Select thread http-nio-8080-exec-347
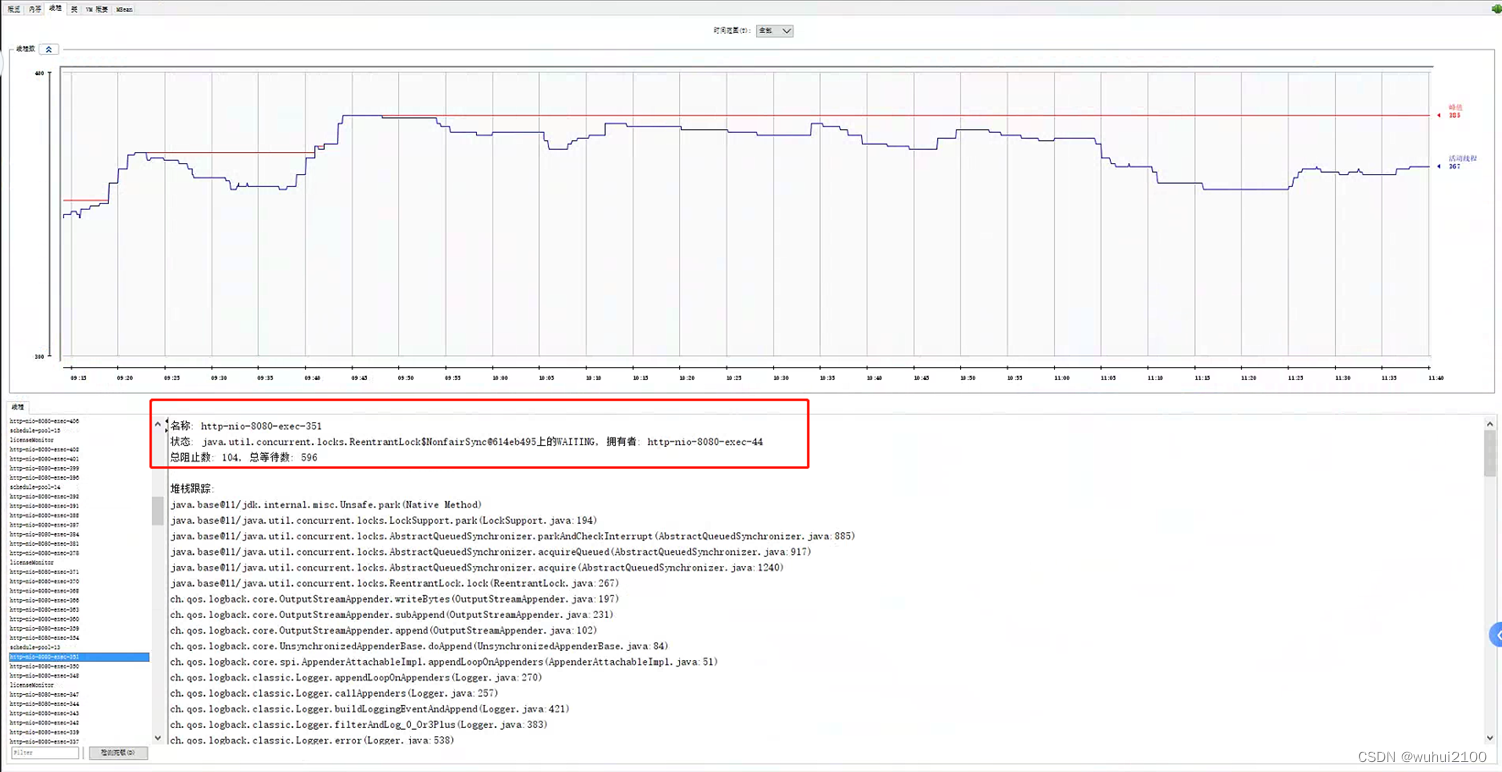 [44, 694]
